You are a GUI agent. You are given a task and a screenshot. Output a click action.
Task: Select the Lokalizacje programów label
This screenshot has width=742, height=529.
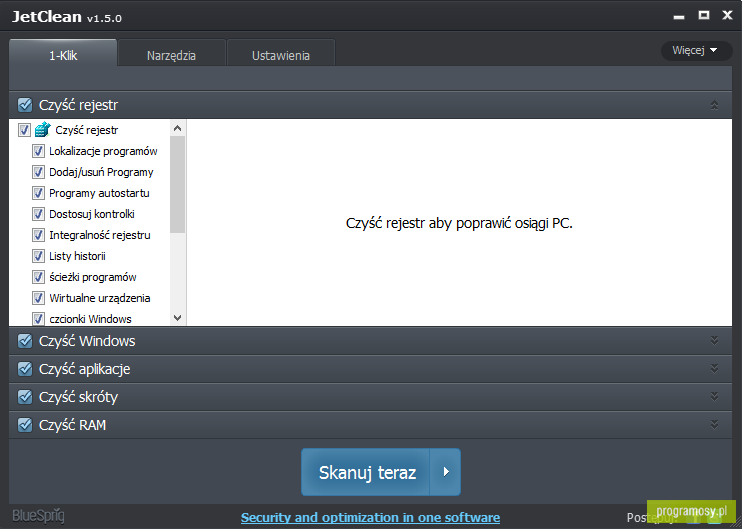click(x=103, y=151)
